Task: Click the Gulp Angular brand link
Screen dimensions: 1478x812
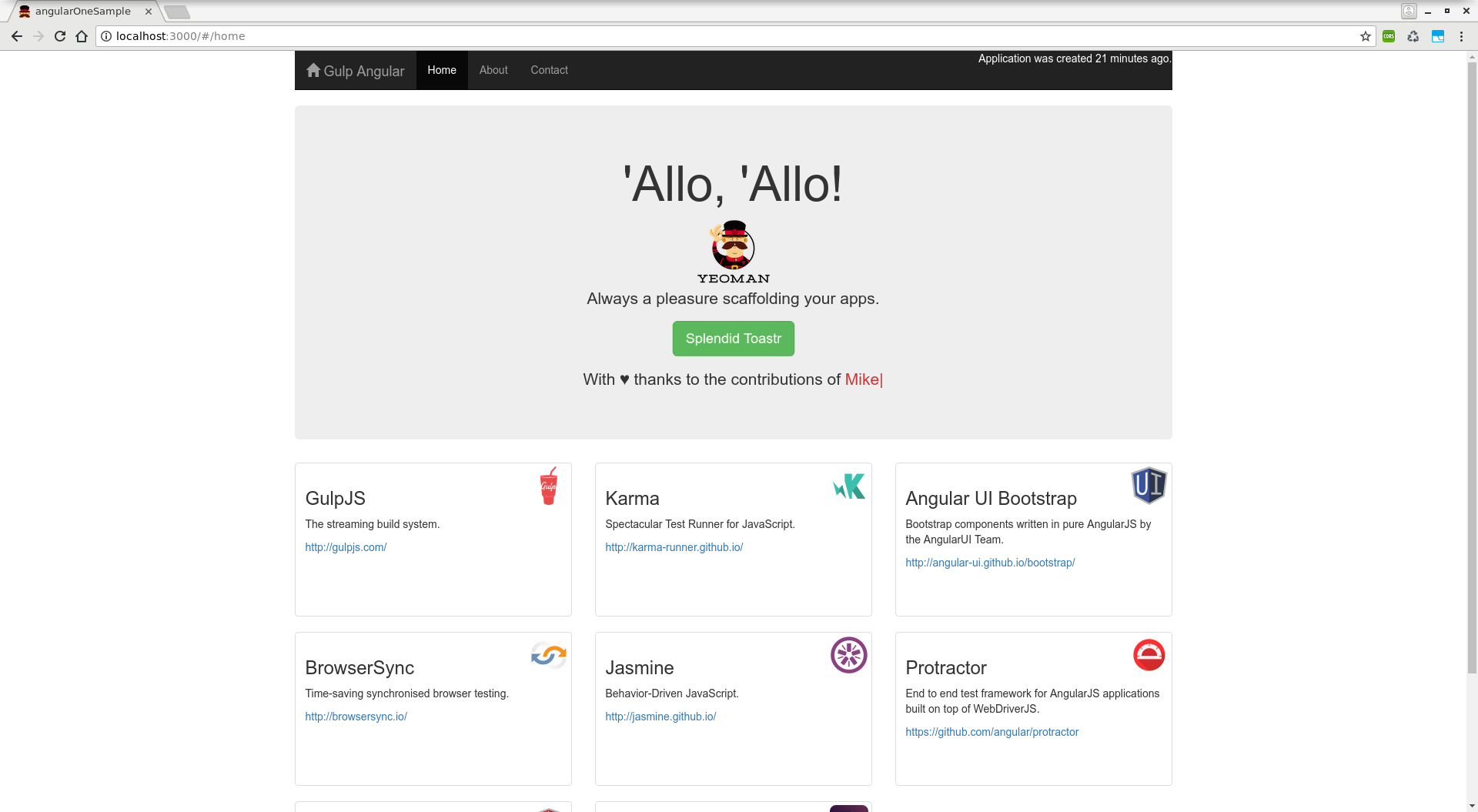Action: point(356,71)
